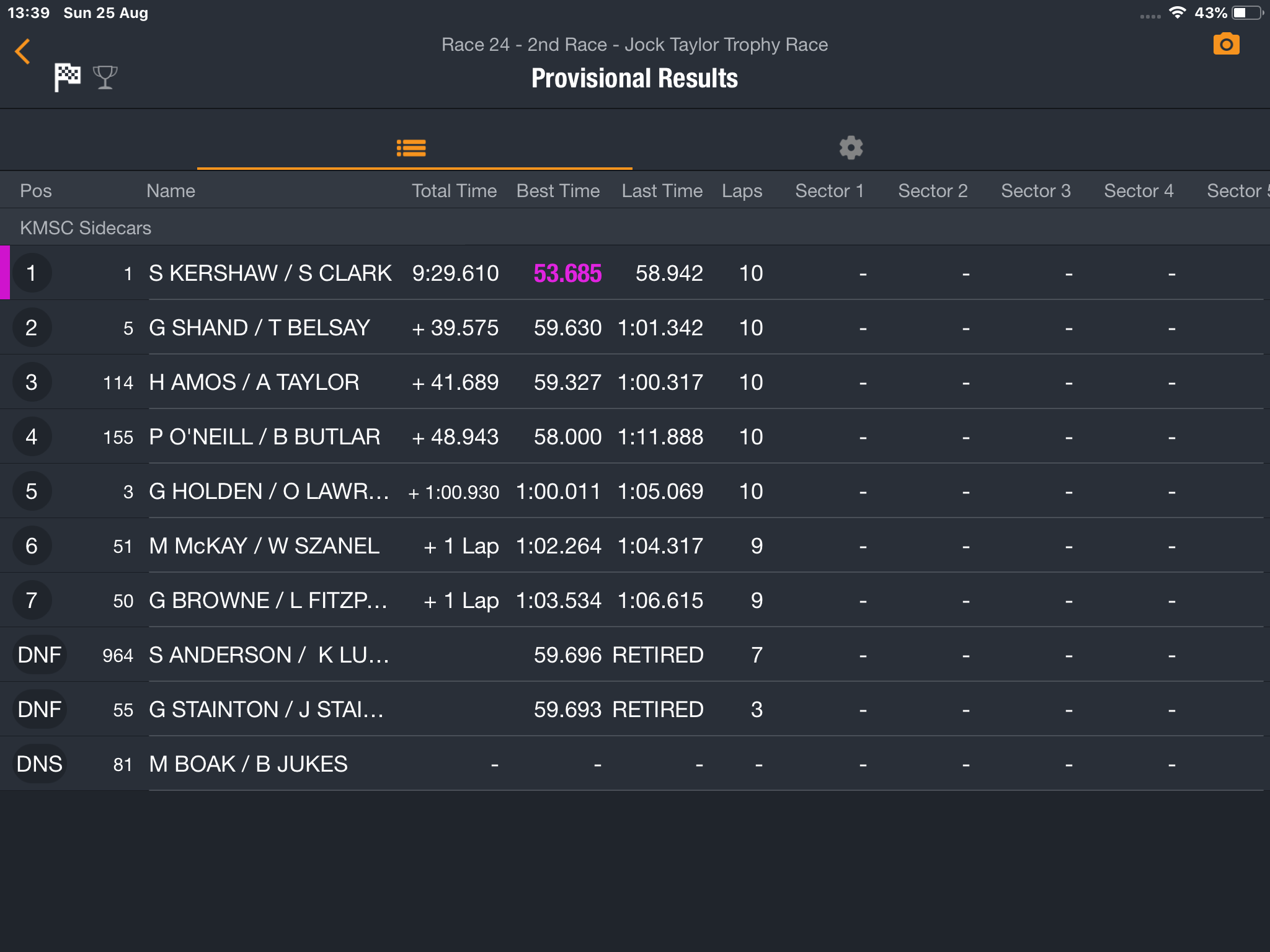Select the trophy icon

tap(105, 77)
